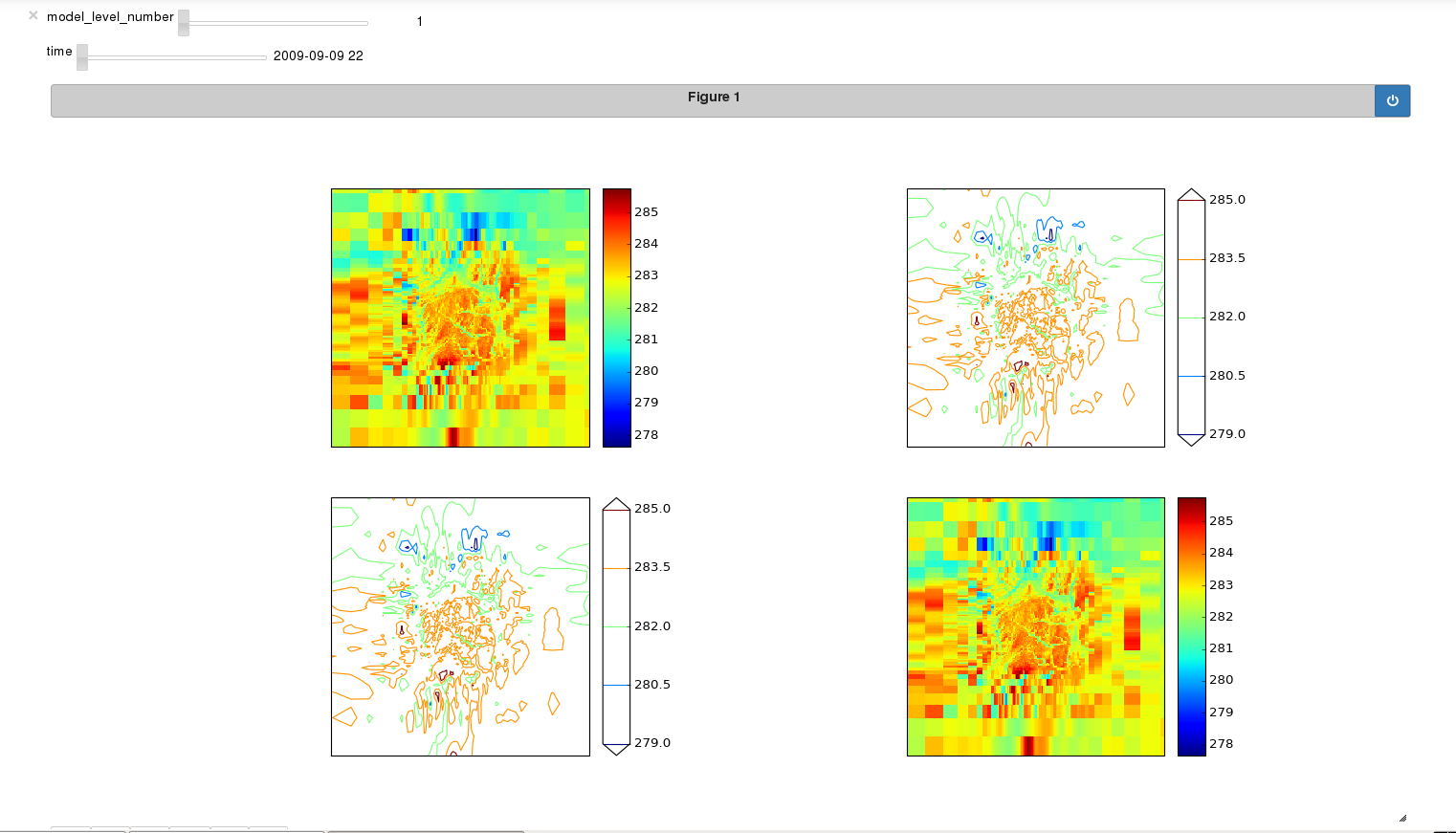Click the bottom-right heatmap plot
Screen dimensions: 1456x833
tap(1036, 626)
